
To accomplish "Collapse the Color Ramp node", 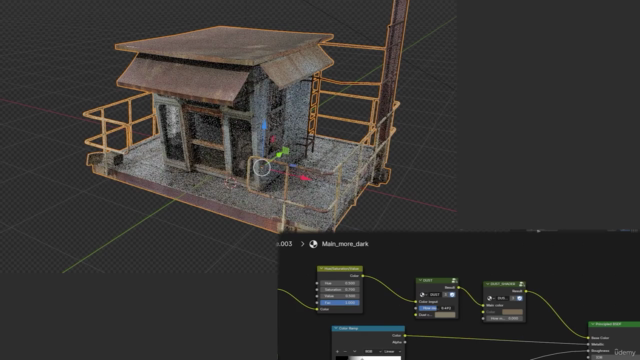I will coord(336,328).
